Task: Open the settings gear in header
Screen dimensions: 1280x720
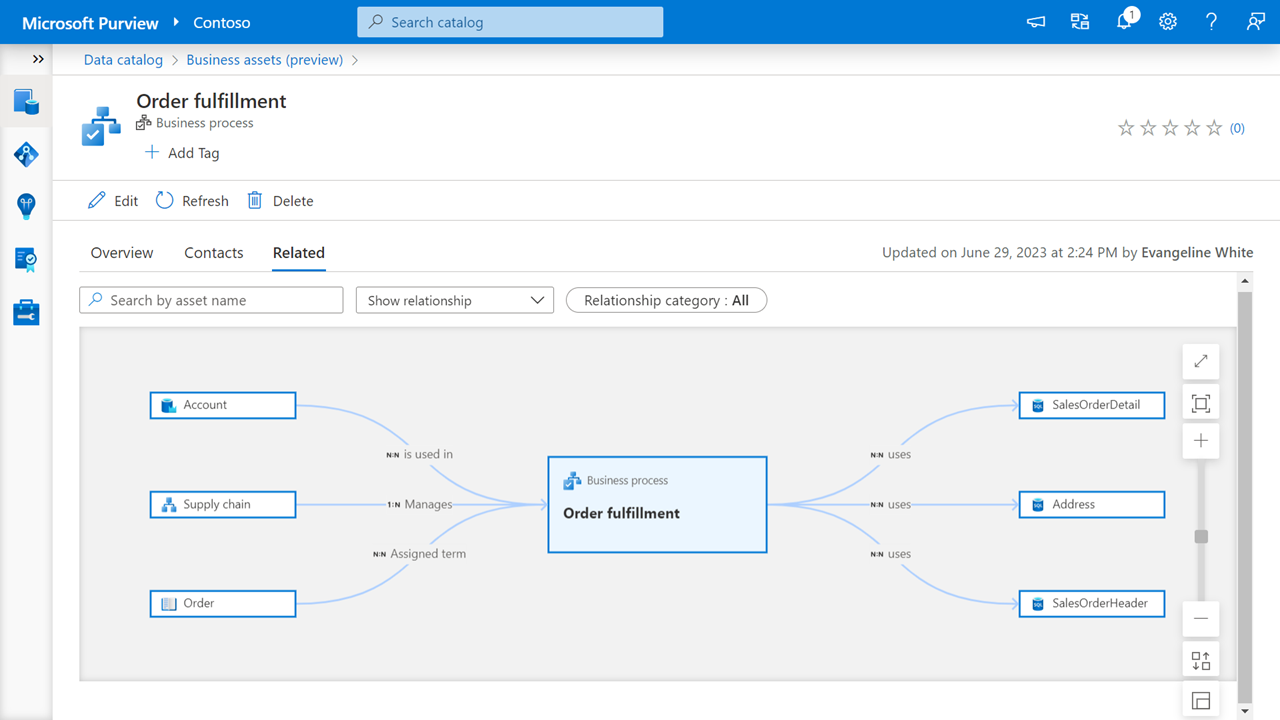Action: coord(1168,21)
